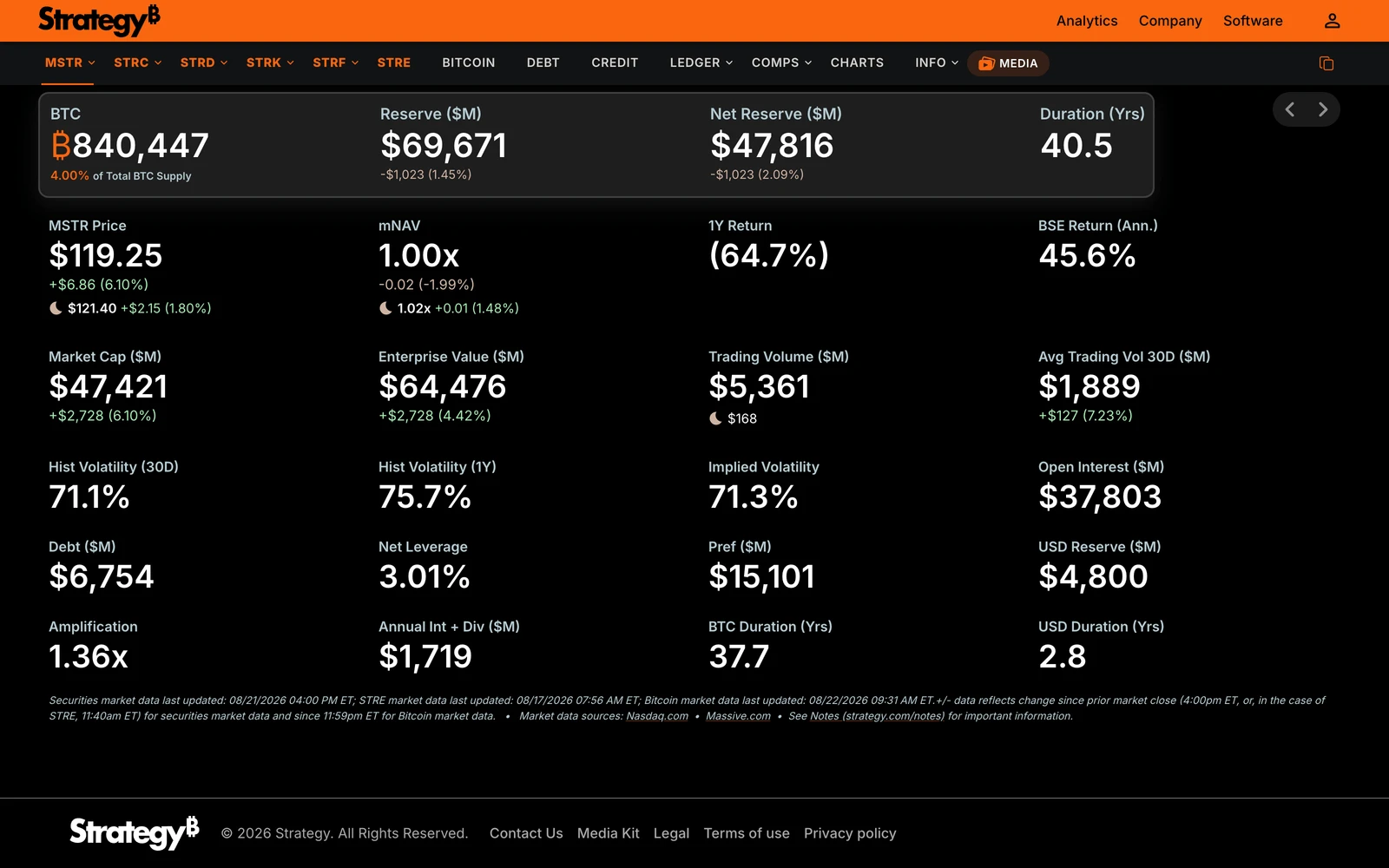Expand the INFO dropdown menu
1389x868 pixels.
point(937,63)
